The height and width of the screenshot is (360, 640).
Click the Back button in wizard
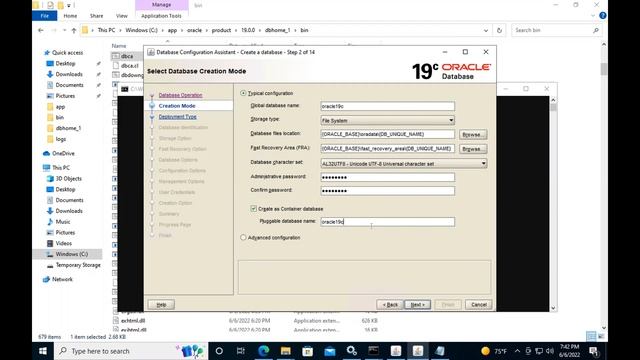click(390, 304)
